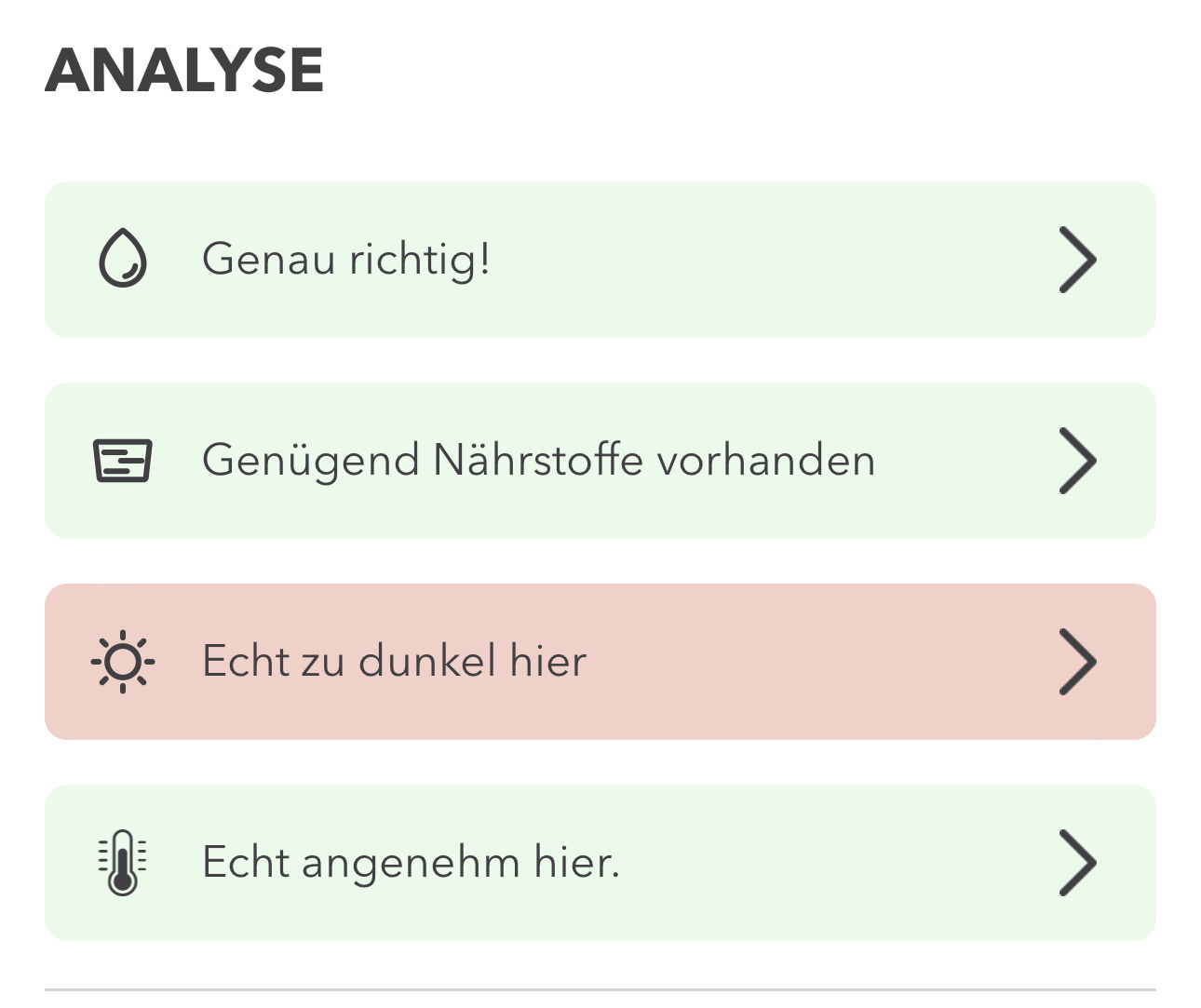
Task: Expand chevron beside "Echt zu dunkel hier"
Action: pyautogui.click(x=1077, y=662)
